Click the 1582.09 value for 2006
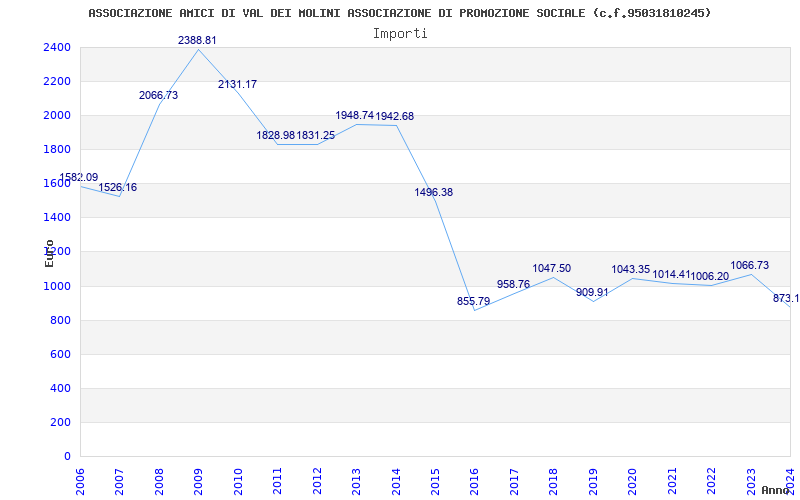 coord(79,178)
